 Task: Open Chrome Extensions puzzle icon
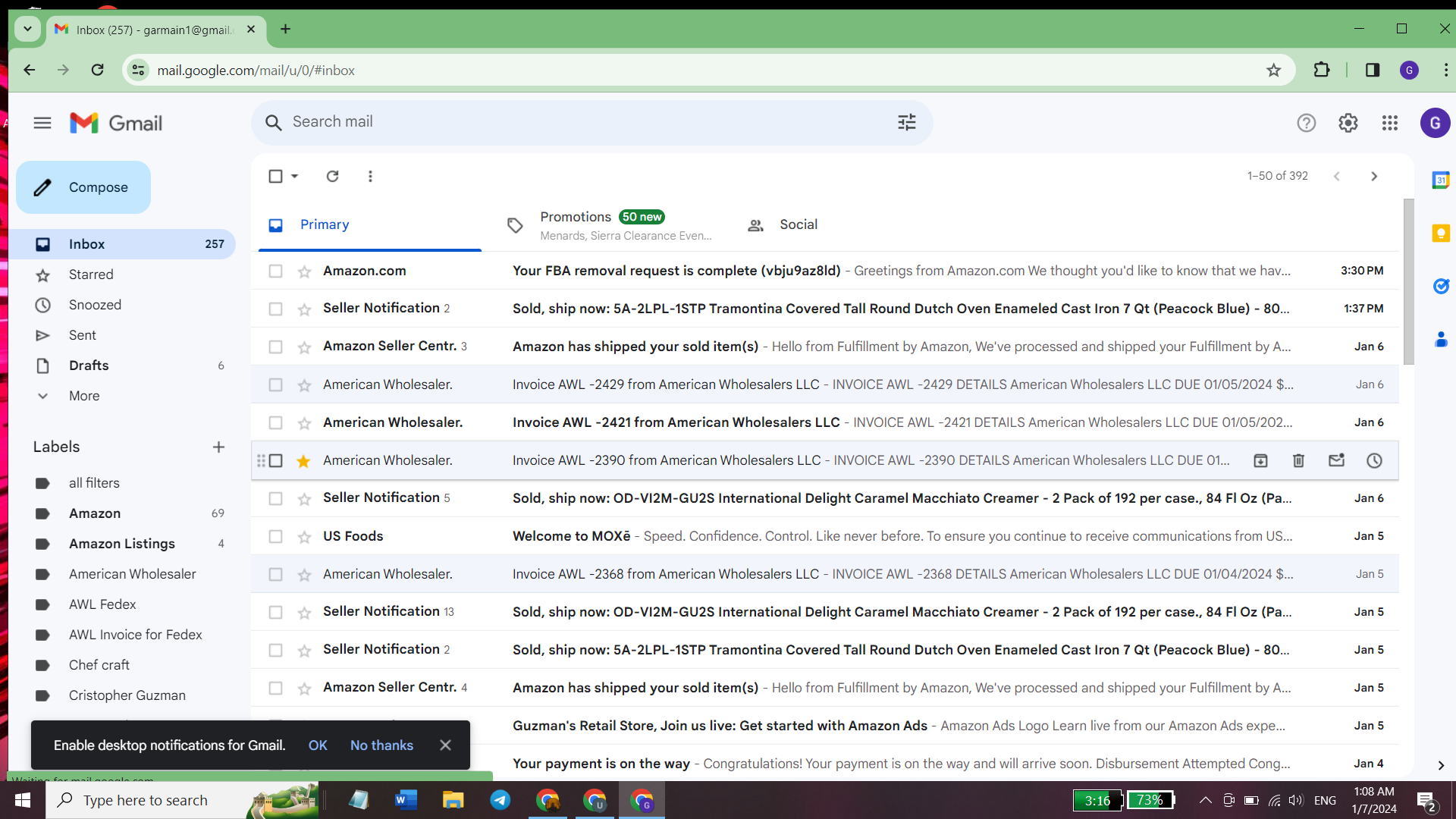(x=1322, y=71)
